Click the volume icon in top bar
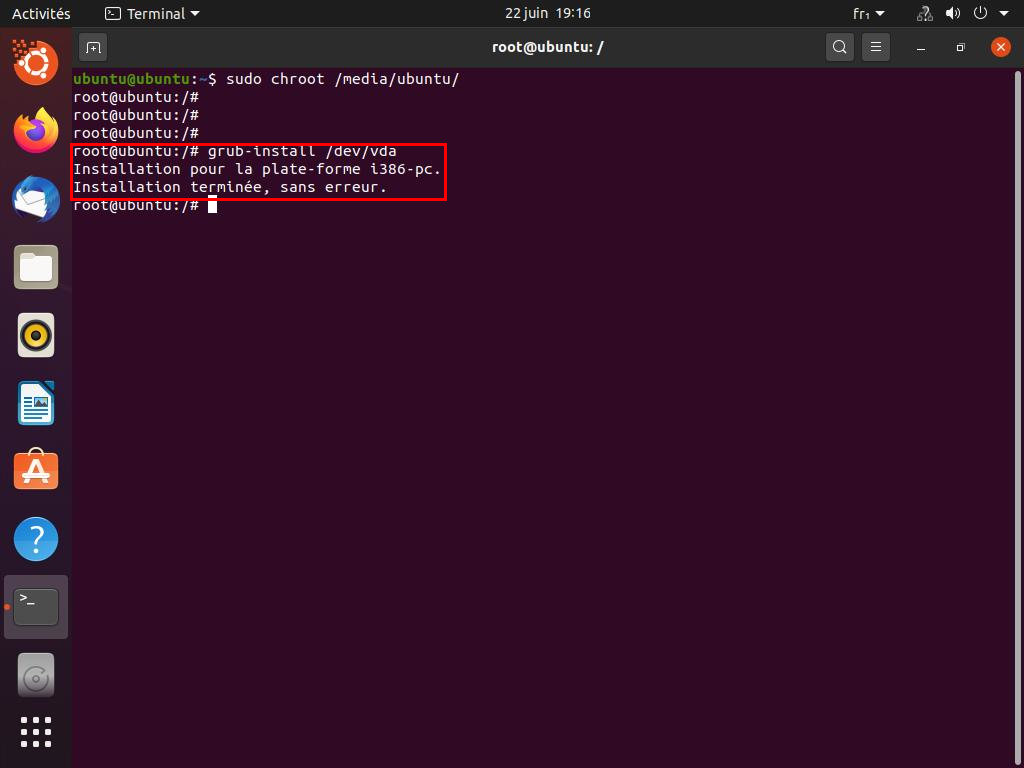The height and width of the screenshot is (768, 1024). [x=952, y=13]
